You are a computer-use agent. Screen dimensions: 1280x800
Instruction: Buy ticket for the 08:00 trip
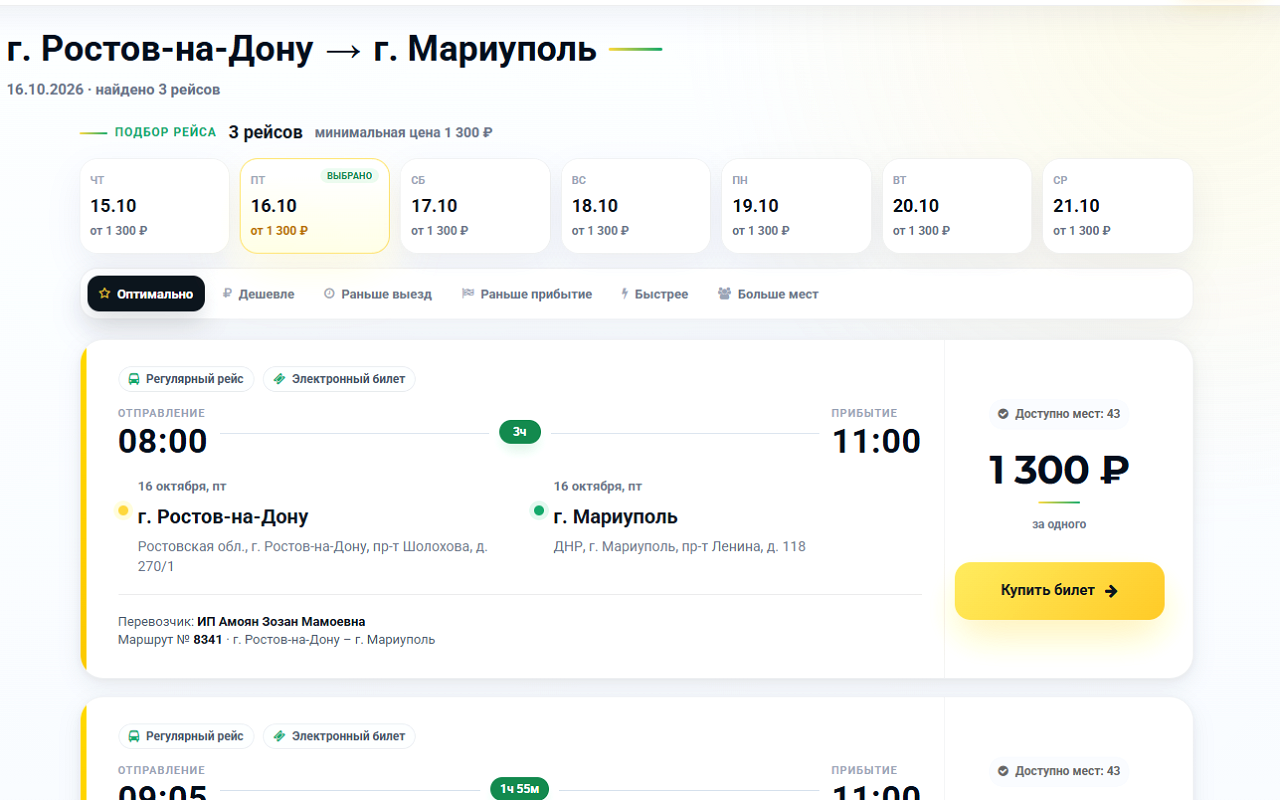click(1060, 591)
